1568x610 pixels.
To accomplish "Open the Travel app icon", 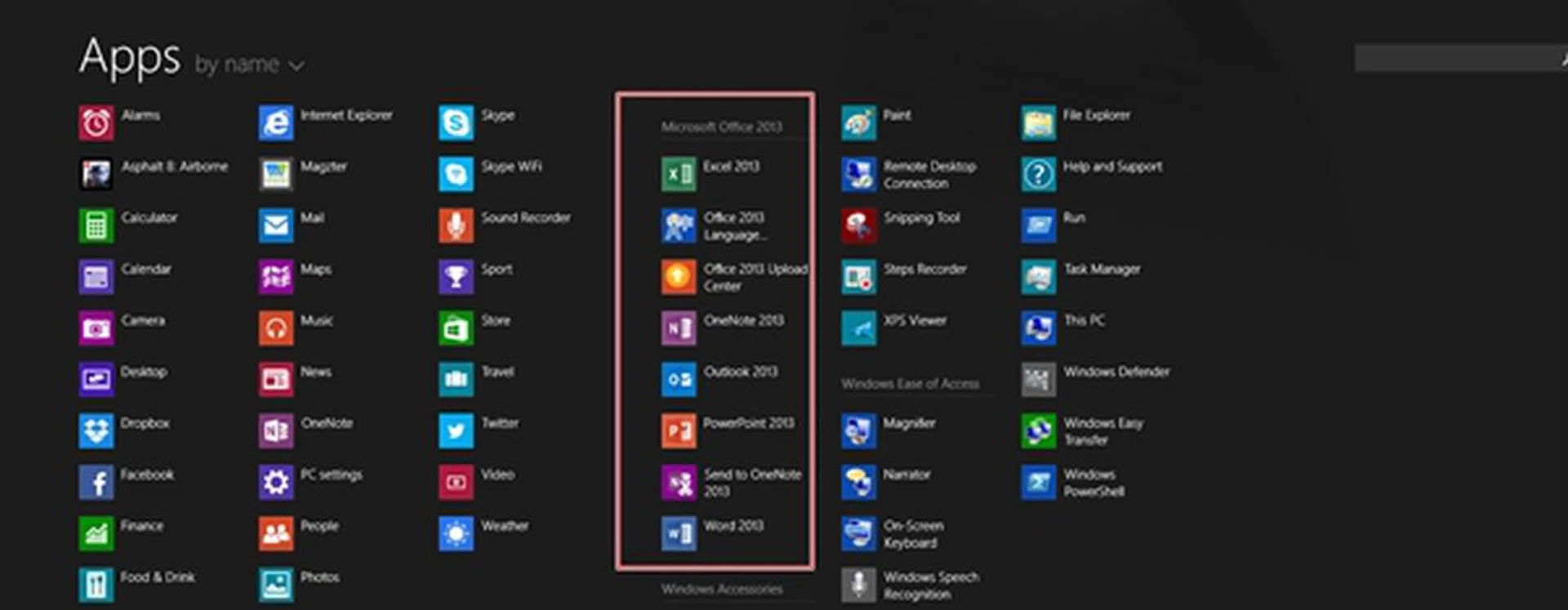I will click(456, 380).
